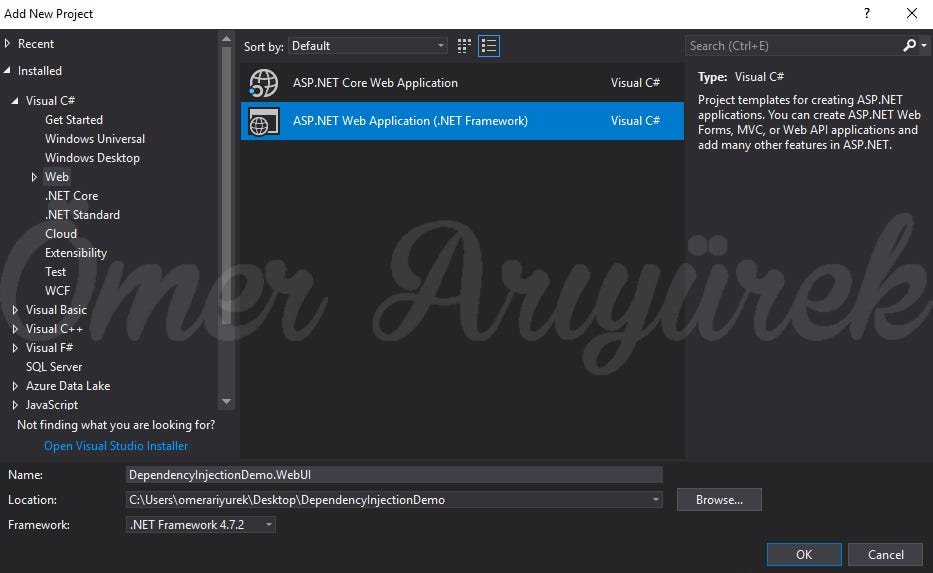Viewport: 933px width, 573px height.
Task: Expand the Visual Basic node
Action: coord(15,310)
